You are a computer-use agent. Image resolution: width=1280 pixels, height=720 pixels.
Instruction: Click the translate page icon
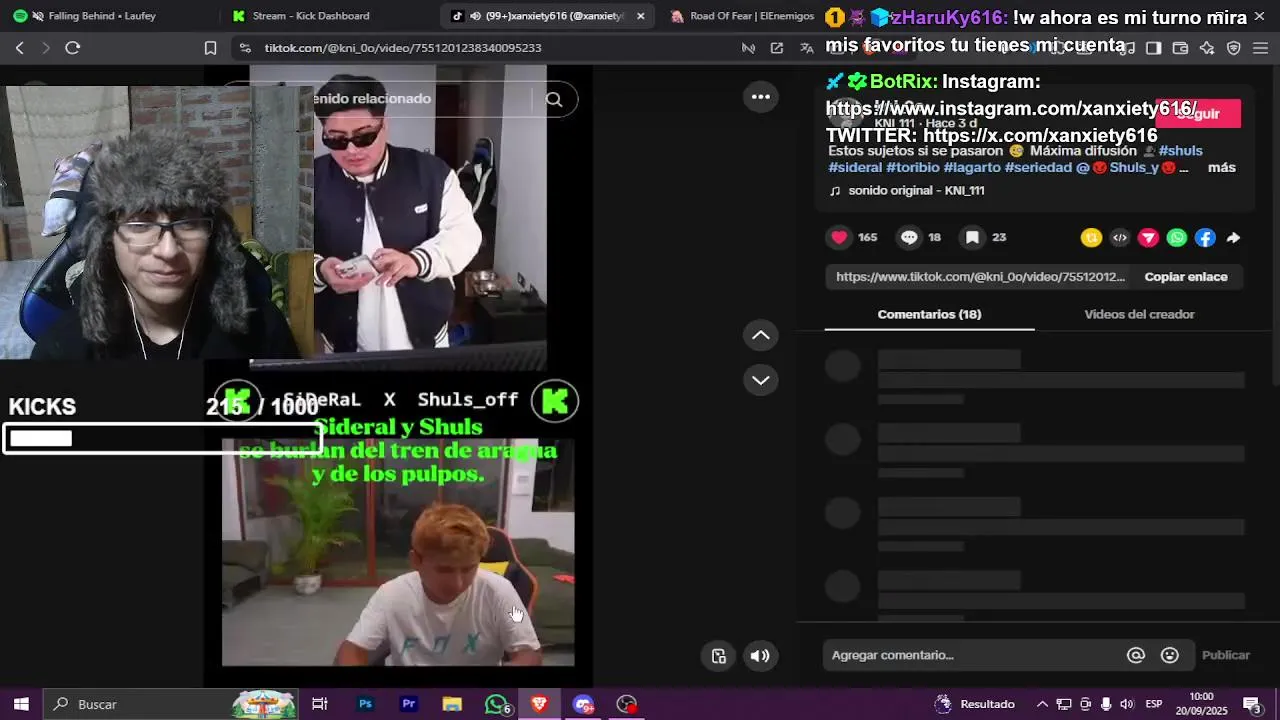807,48
